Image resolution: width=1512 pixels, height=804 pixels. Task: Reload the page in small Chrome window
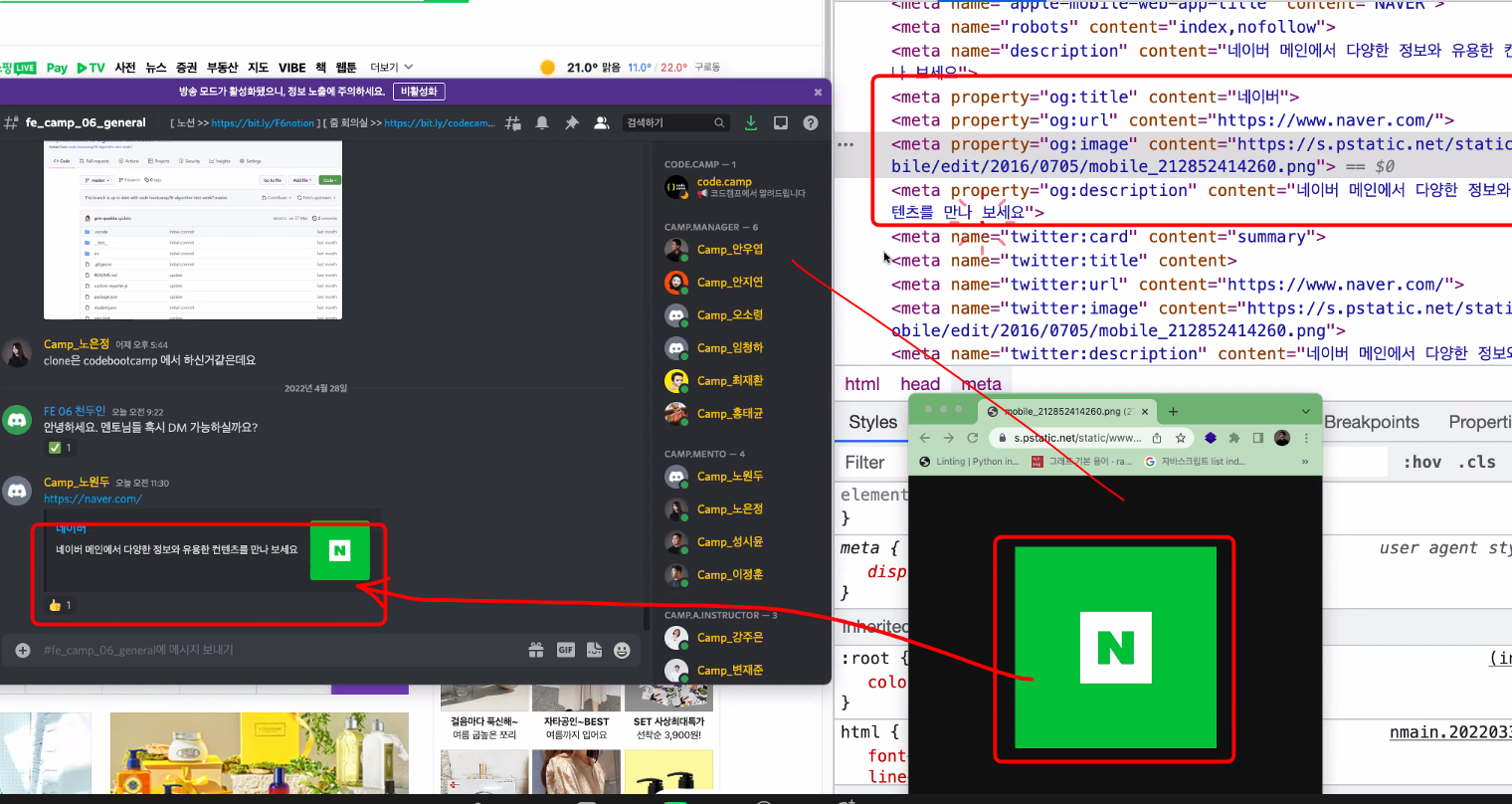pyautogui.click(x=972, y=438)
